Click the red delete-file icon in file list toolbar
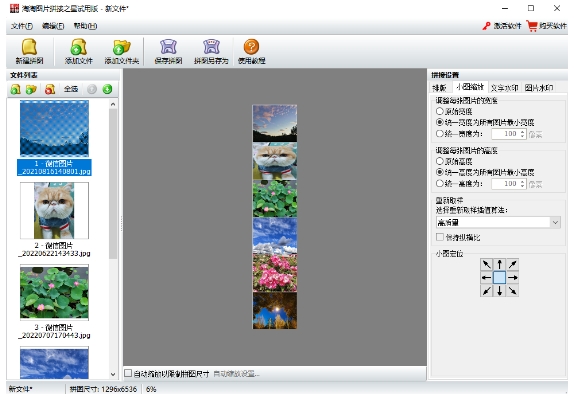The image size is (574, 397). 50,89
